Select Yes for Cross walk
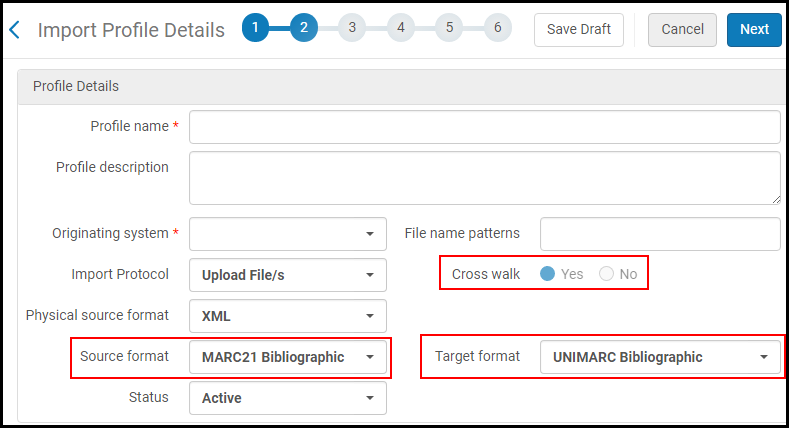The height and width of the screenshot is (428, 789). [548, 274]
